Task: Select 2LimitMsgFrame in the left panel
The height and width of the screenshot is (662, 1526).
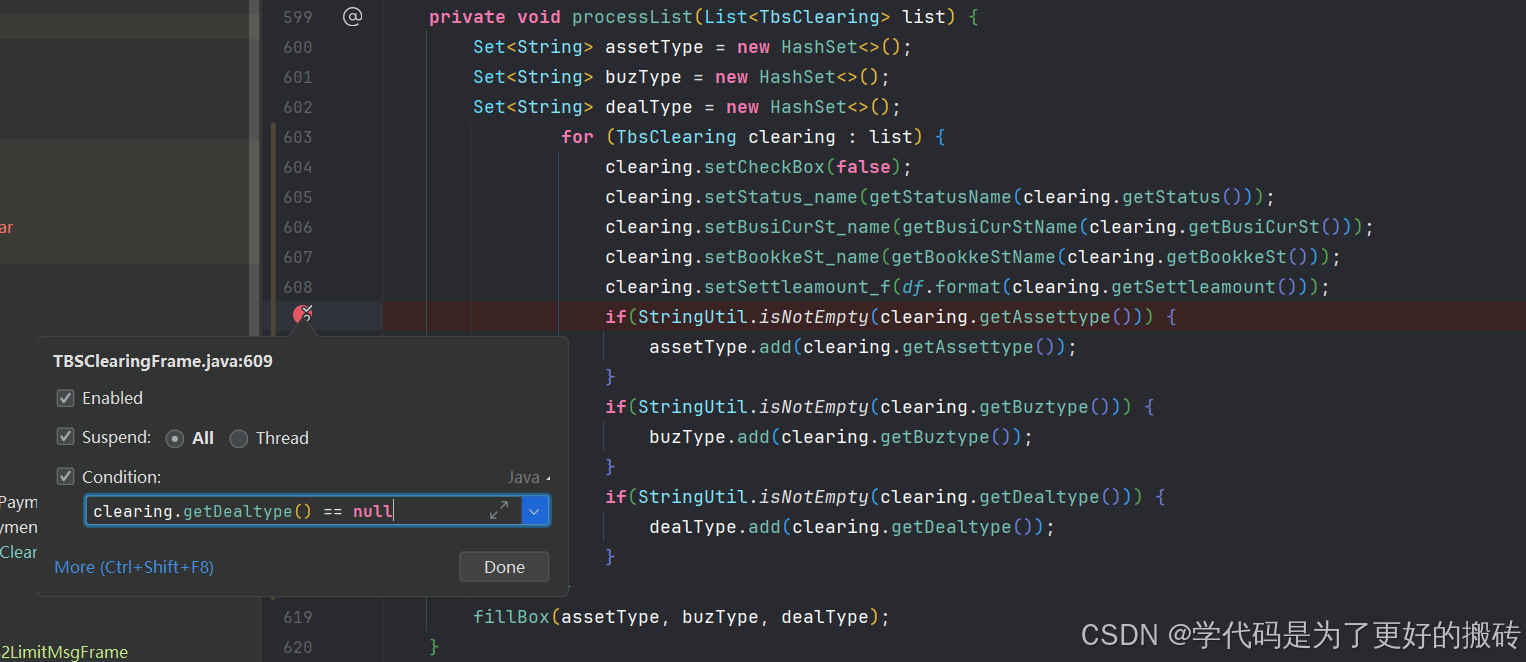Action: (64, 651)
